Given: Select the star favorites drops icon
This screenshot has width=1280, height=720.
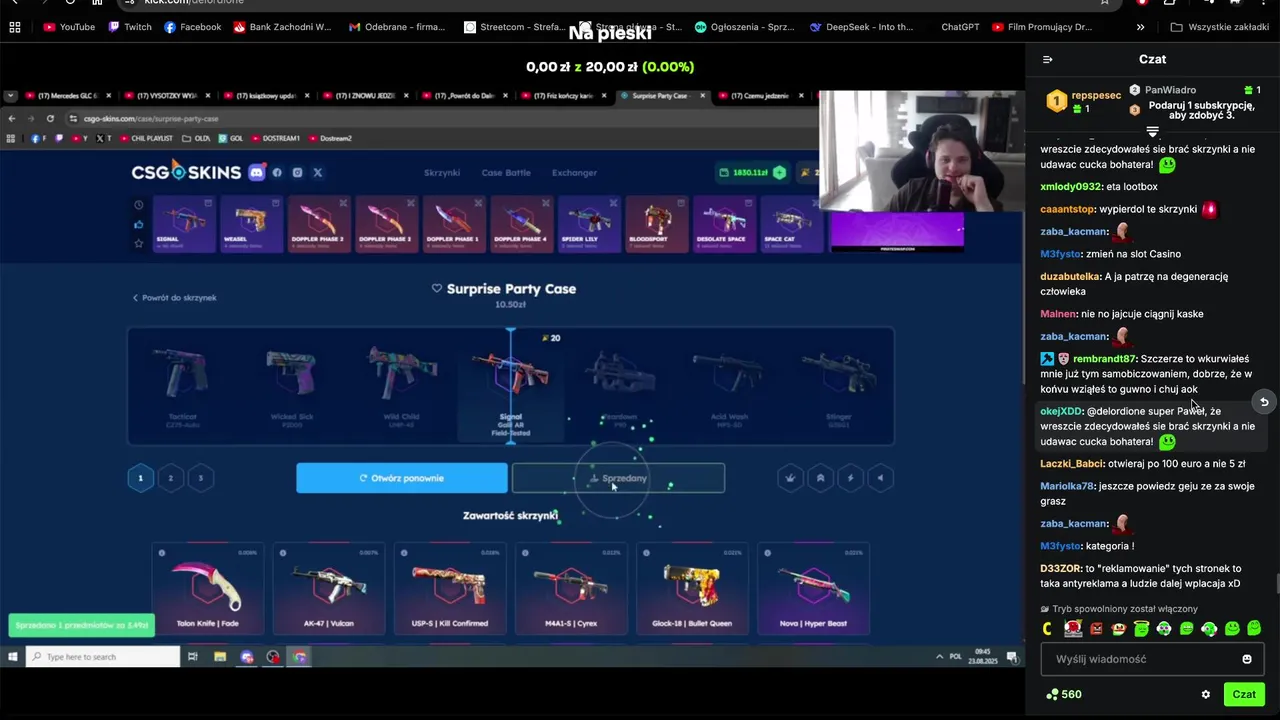Looking at the screenshot, I should coord(138,243).
